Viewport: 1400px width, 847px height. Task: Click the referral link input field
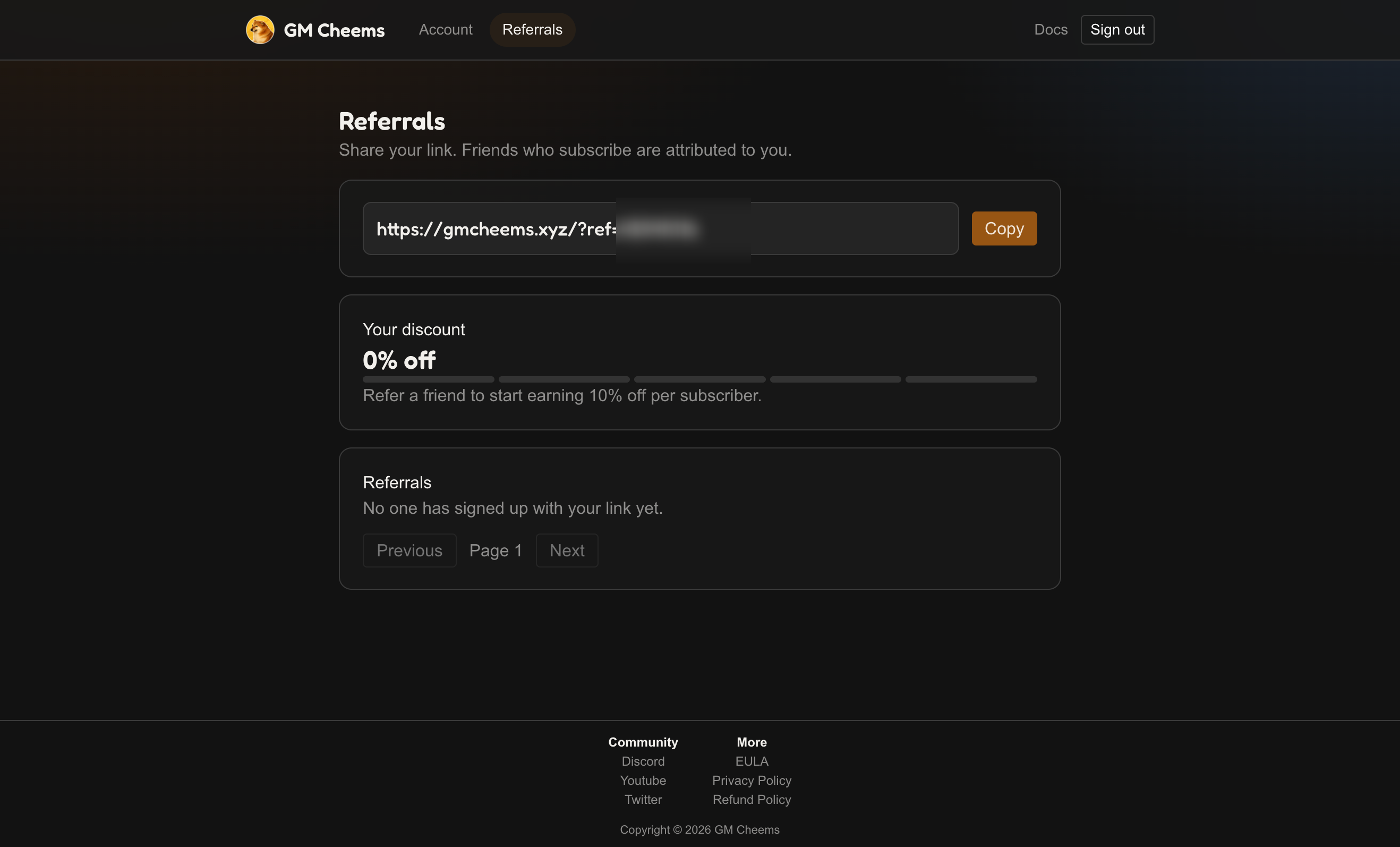660,228
